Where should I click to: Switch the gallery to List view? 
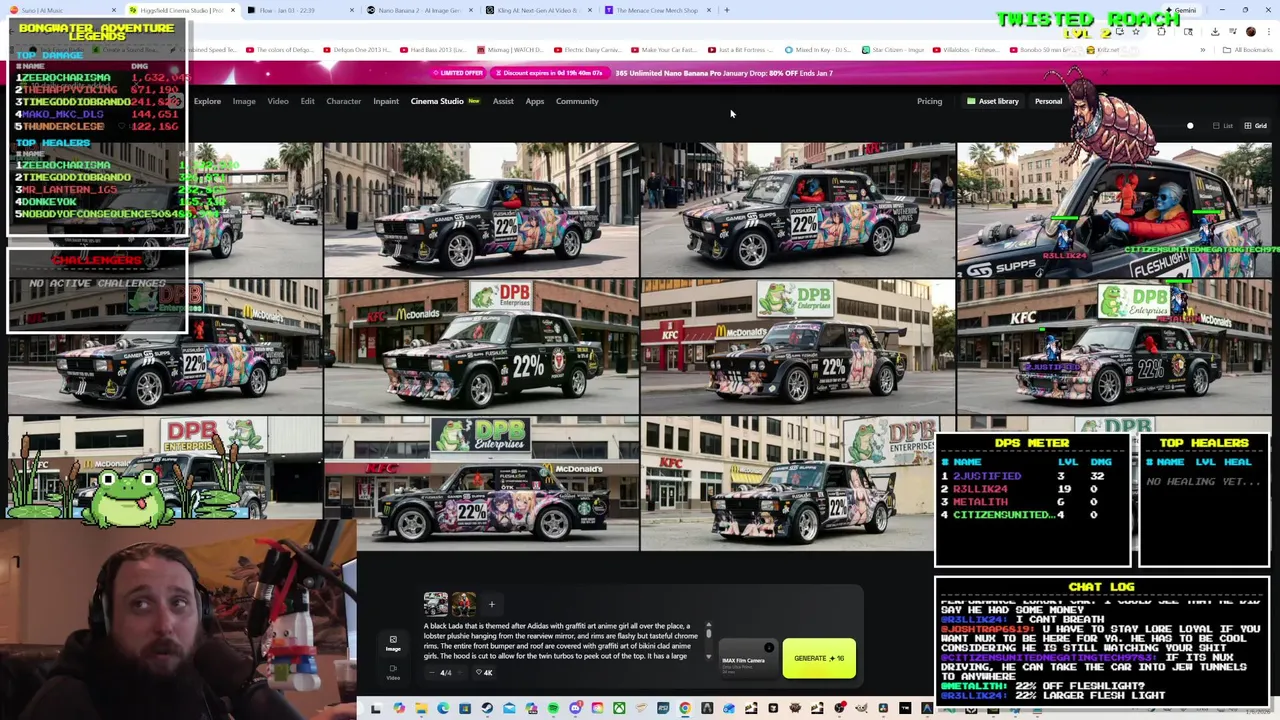coord(1223,126)
